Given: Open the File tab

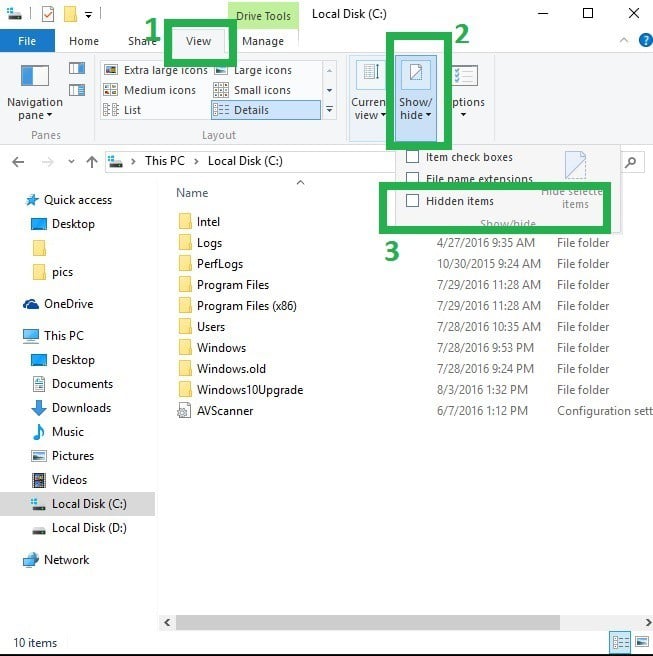Looking at the screenshot, I should point(27,41).
